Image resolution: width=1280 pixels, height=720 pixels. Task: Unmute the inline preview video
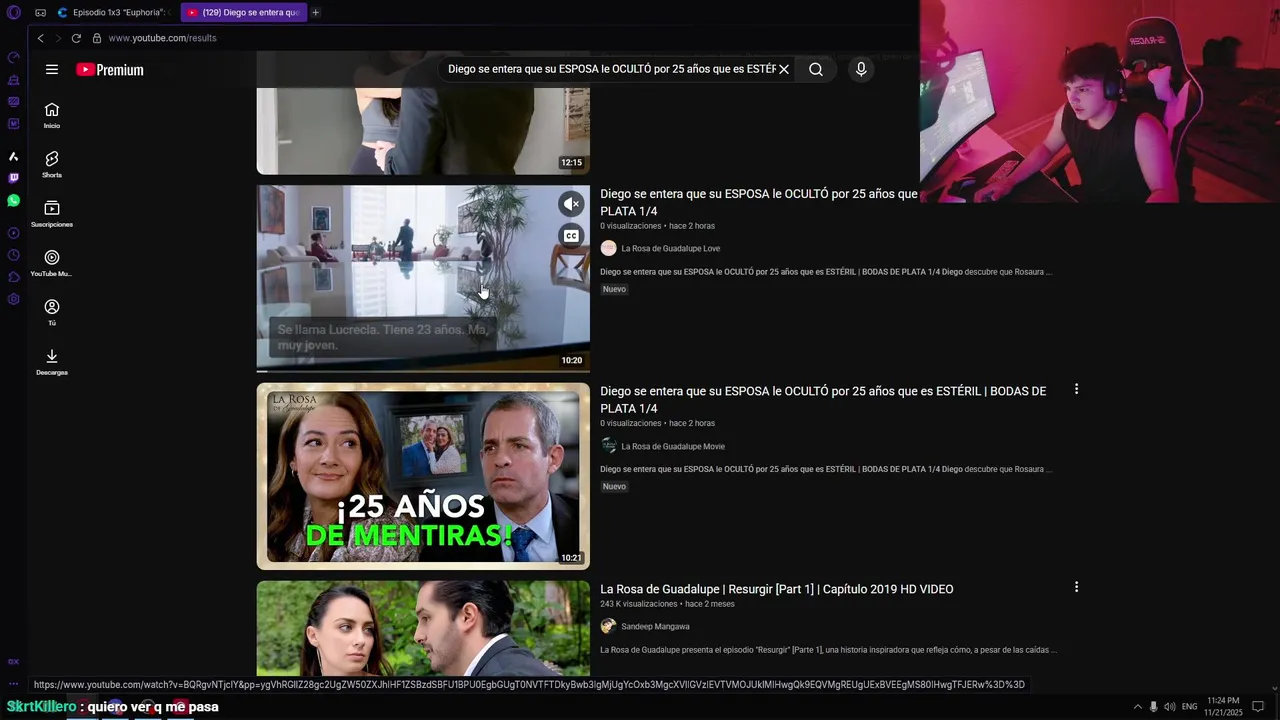click(571, 204)
